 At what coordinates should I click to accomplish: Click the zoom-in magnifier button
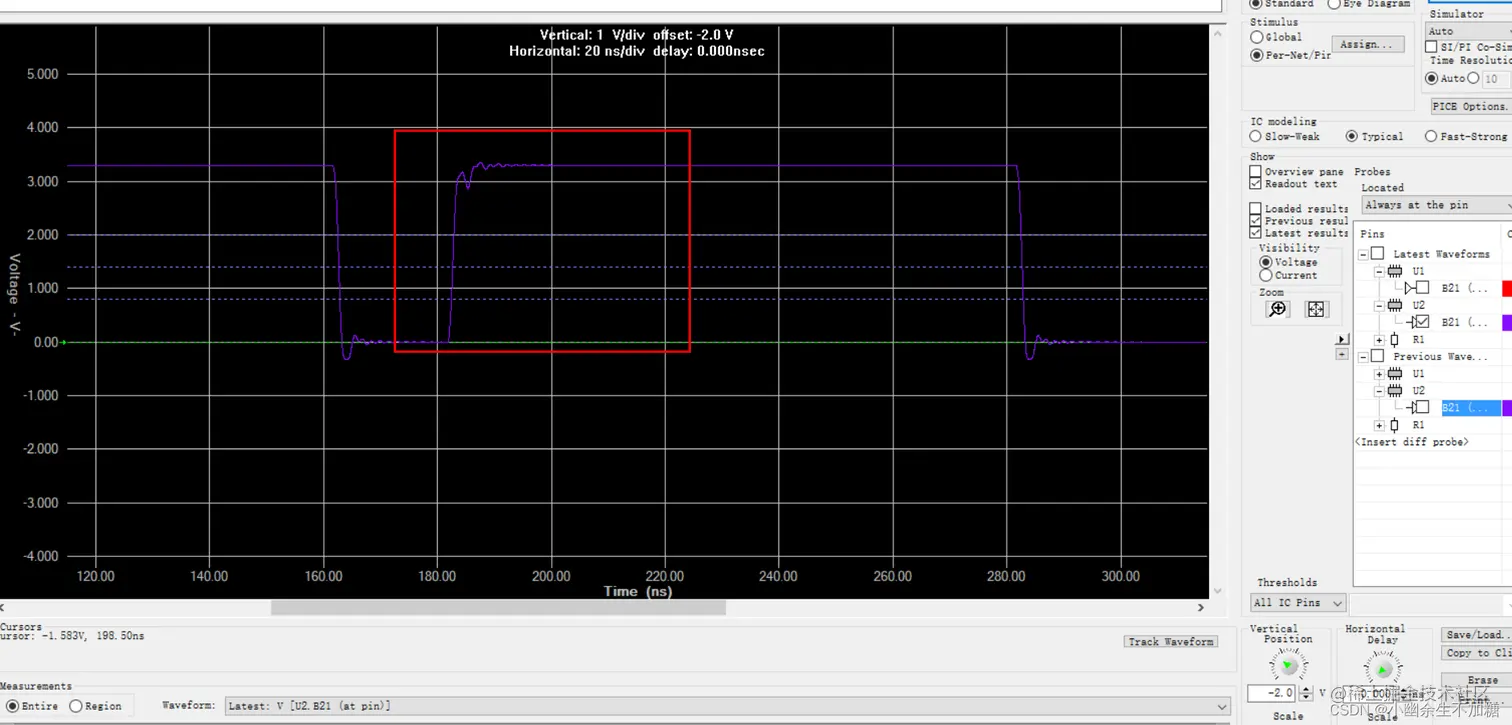1277,309
